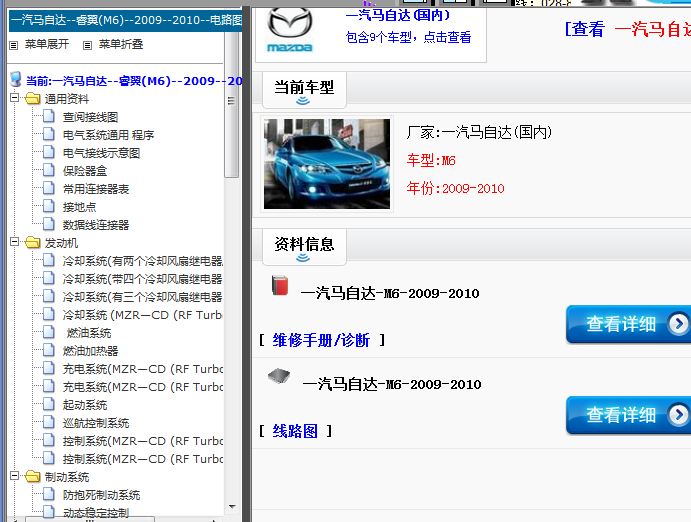Screen dimensions: 691x522
Task: Click the arrow icon under 资料信息 tab
Action: pyautogui.click(x=303, y=257)
